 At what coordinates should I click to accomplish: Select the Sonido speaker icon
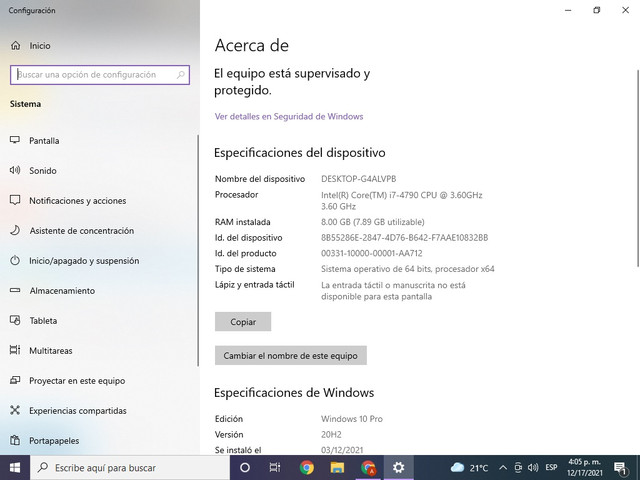pyautogui.click(x=15, y=170)
